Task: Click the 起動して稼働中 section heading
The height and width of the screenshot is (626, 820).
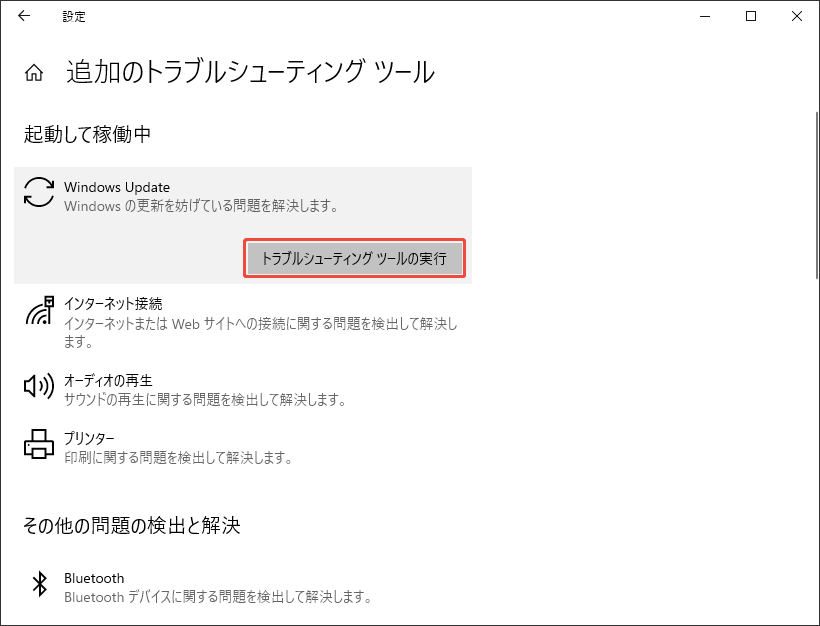Action: [87, 134]
